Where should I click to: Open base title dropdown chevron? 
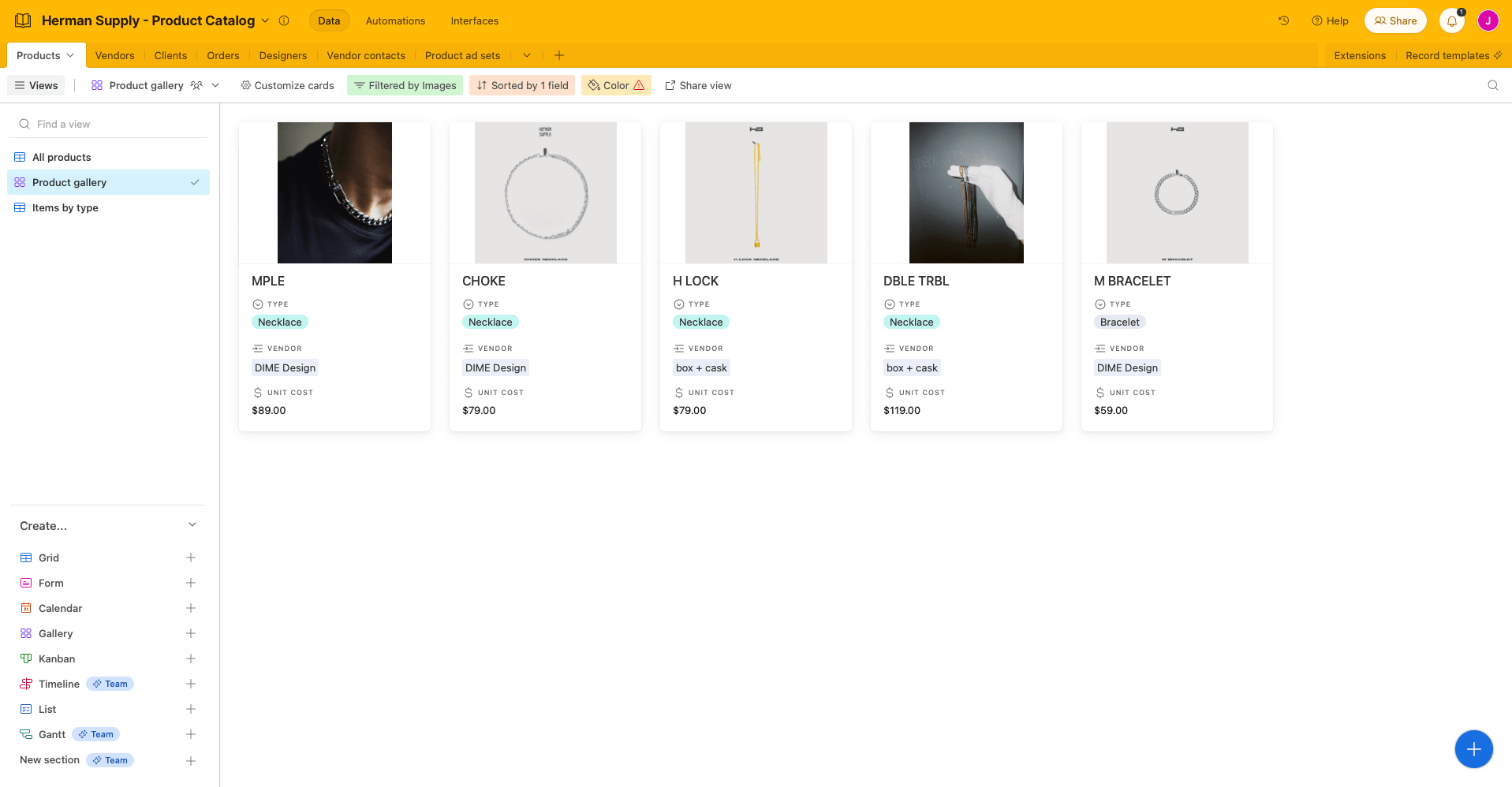point(265,21)
